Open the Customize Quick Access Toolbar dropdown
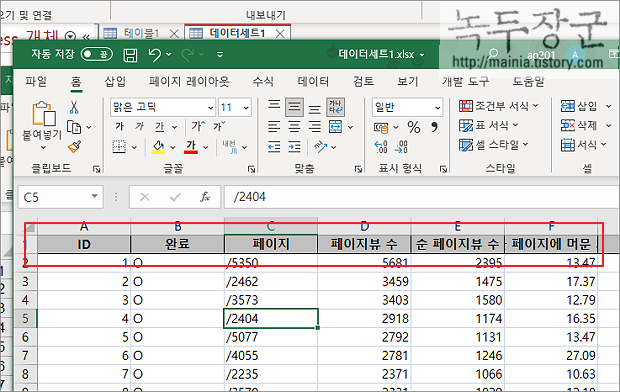 click(220, 54)
